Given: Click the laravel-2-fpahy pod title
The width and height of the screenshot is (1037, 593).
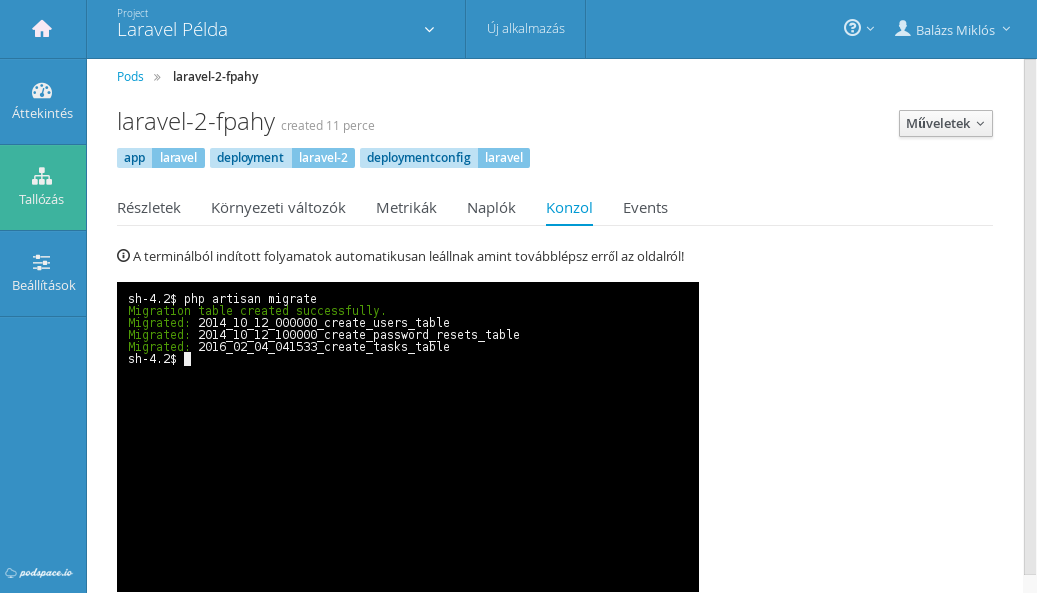Looking at the screenshot, I should click(x=196, y=122).
